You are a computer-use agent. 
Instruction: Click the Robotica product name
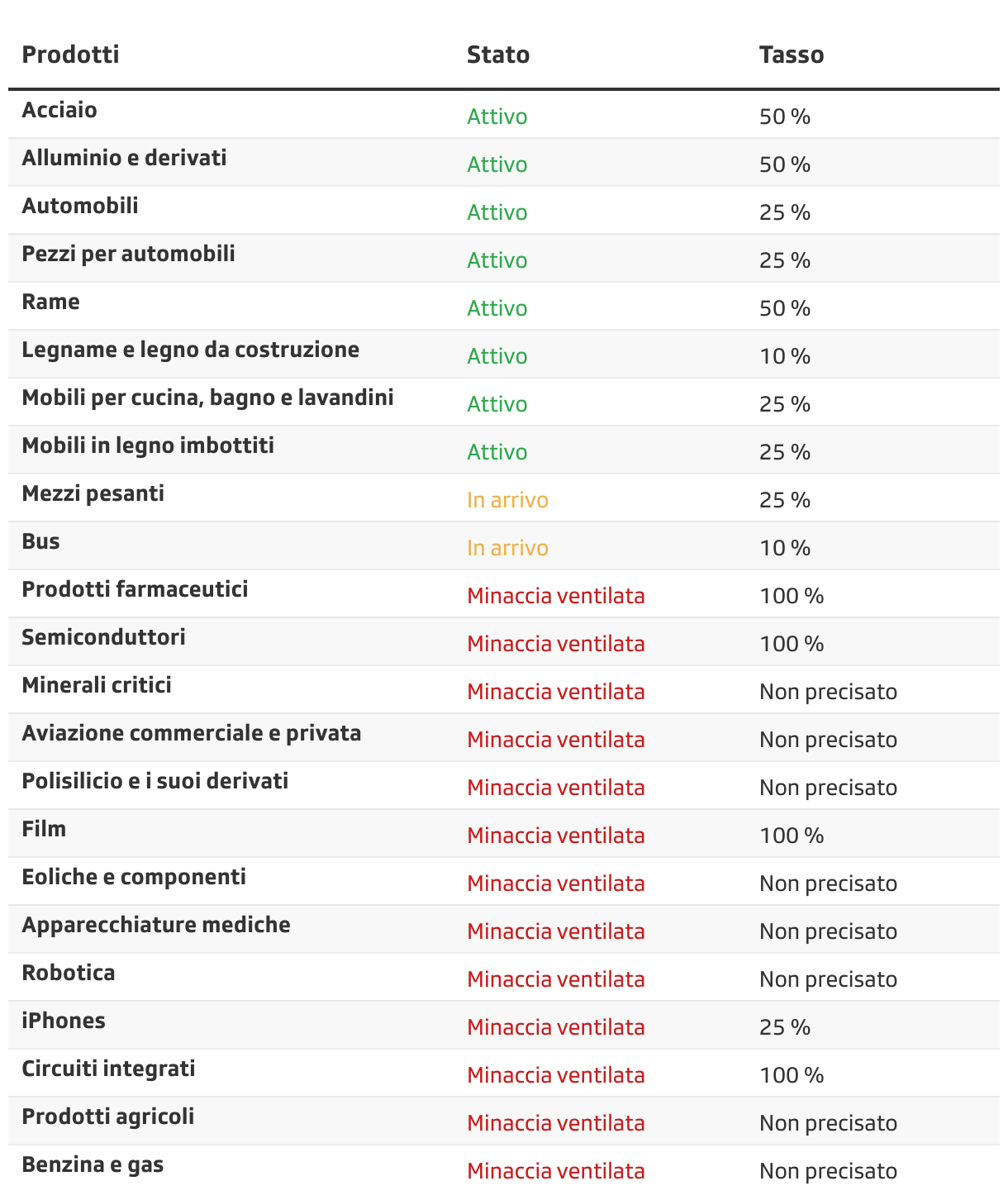pyautogui.click(x=69, y=973)
